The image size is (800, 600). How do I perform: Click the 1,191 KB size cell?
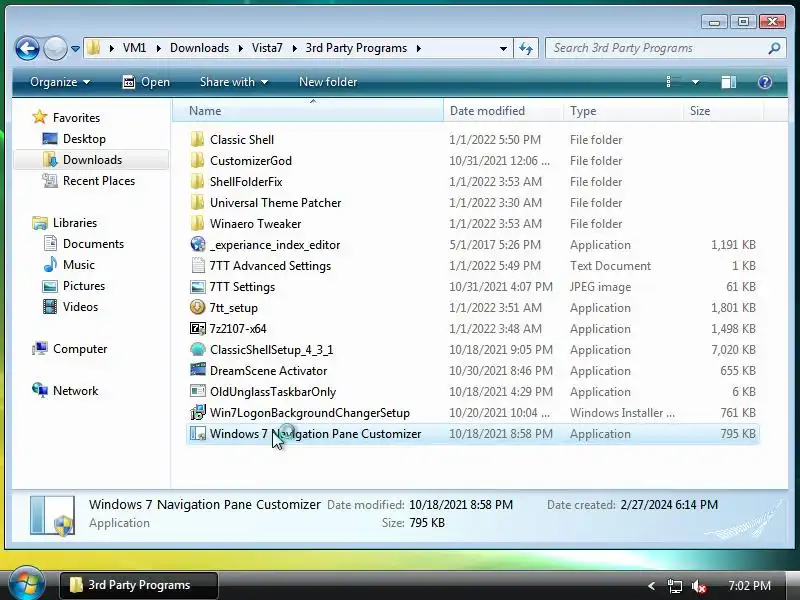point(733,245)
